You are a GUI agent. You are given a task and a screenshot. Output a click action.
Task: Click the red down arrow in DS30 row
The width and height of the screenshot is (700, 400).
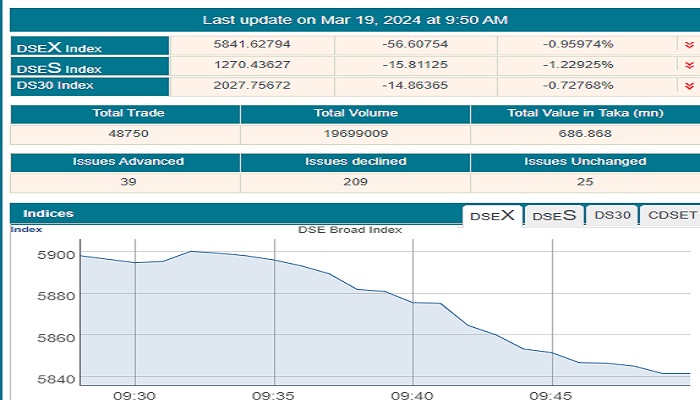coord(688,85)
